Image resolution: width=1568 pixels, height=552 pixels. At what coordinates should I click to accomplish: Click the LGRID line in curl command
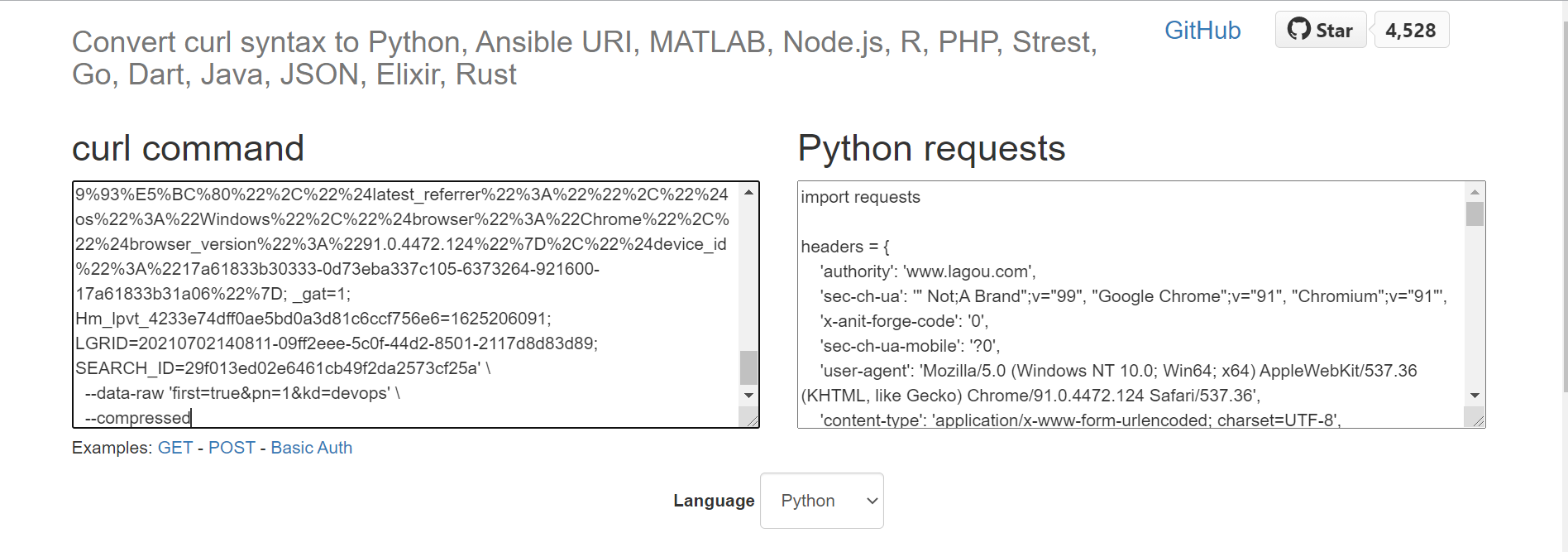(x=337, y=343)
